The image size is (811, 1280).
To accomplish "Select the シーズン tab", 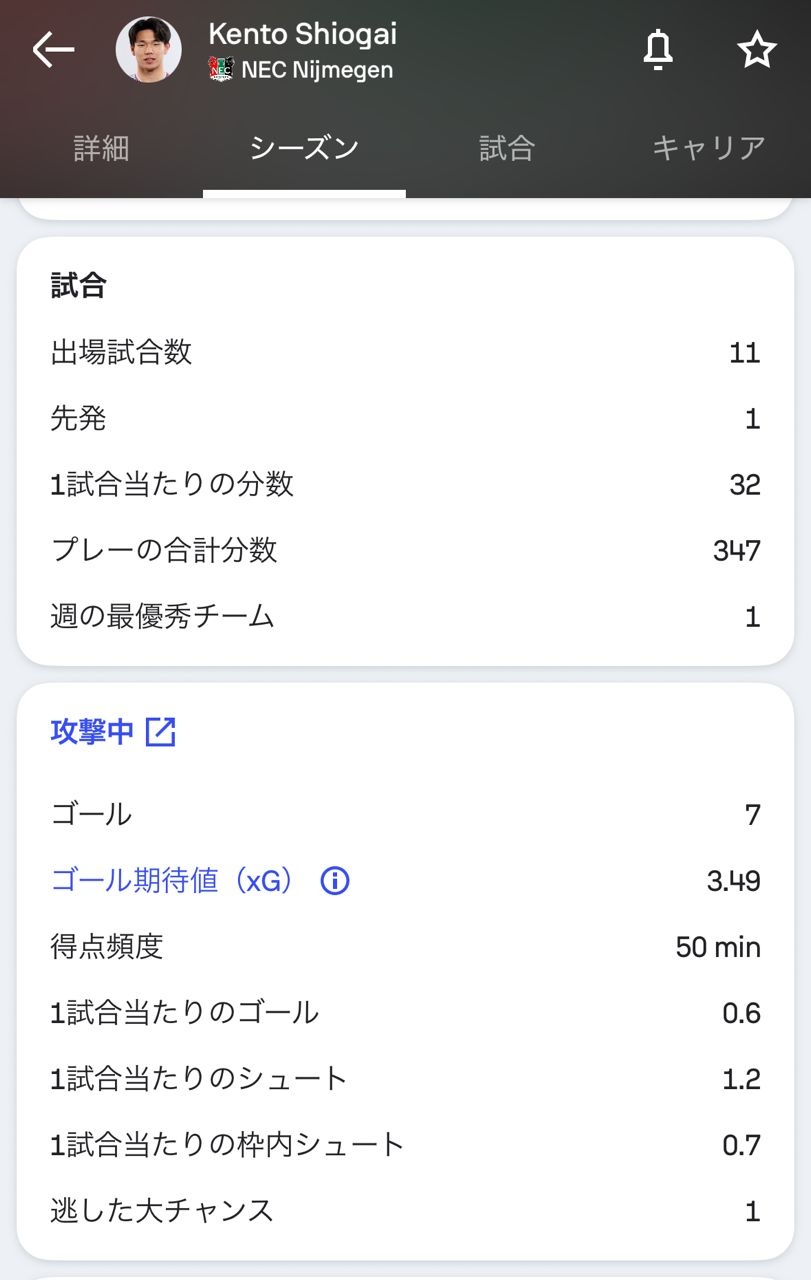I will pos(304,148).
